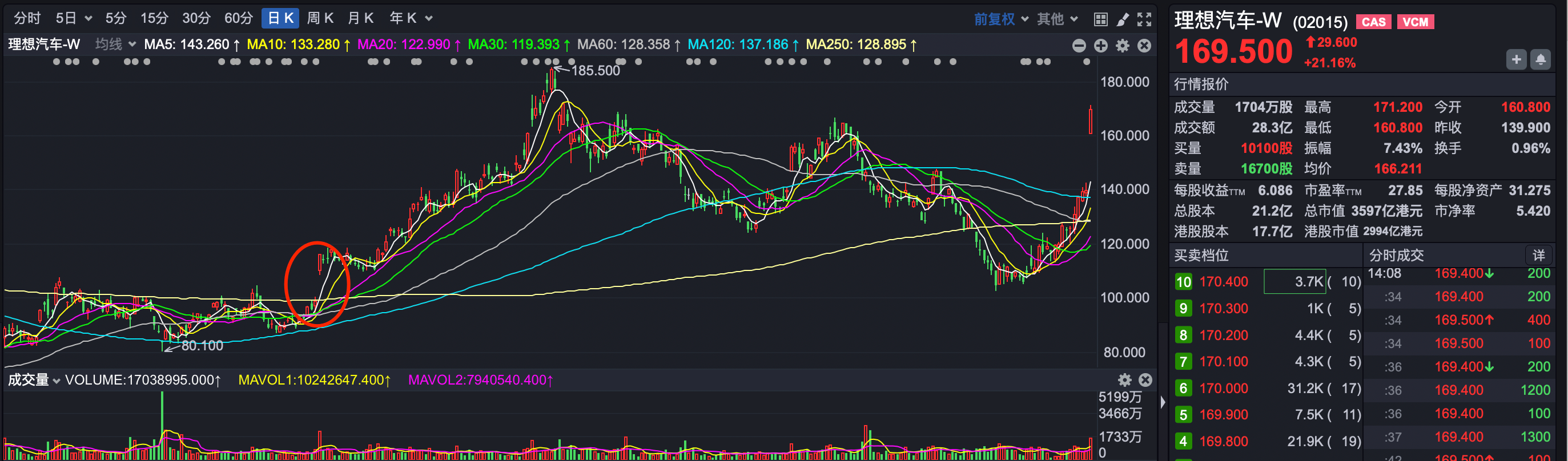Open volume panel settings gear

coord(1125,380)
